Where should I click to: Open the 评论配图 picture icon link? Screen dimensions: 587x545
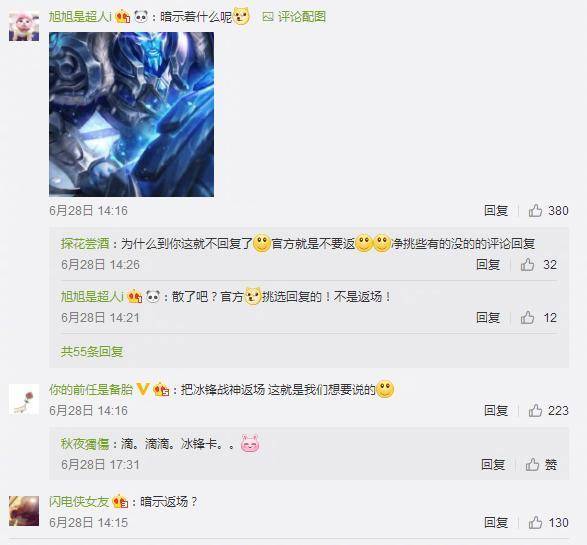pos(294,16)
